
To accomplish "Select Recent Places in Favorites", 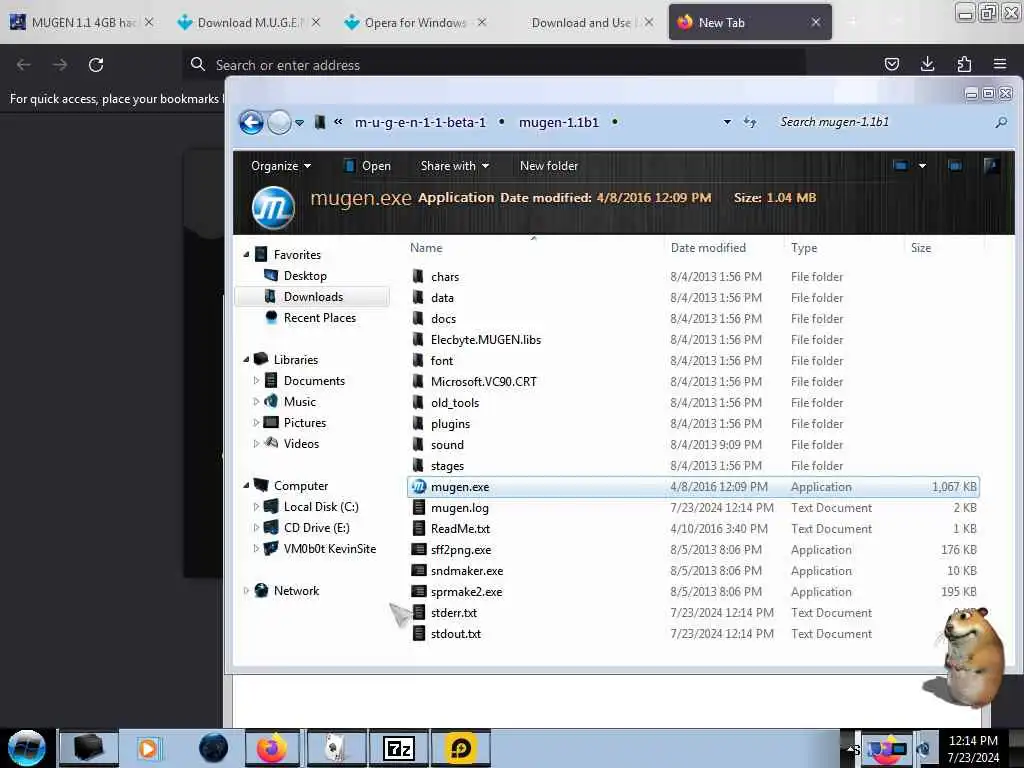I will point(319,317).
